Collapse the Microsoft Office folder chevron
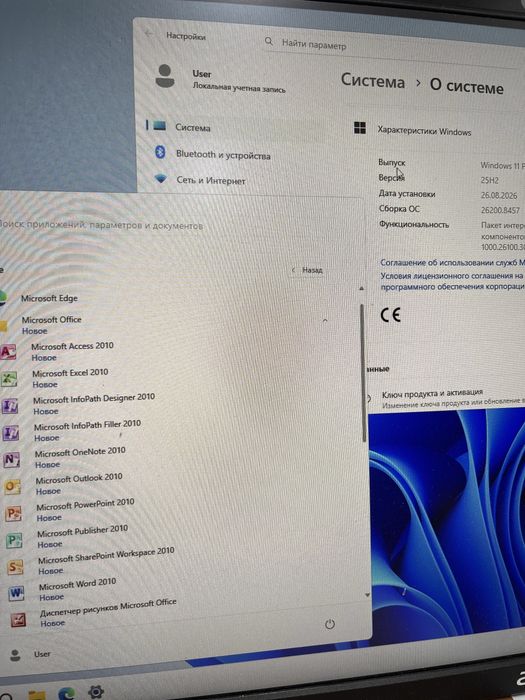The width and height of the screenshot is (525, 700). pyautogui.click(x=325, y=321)
